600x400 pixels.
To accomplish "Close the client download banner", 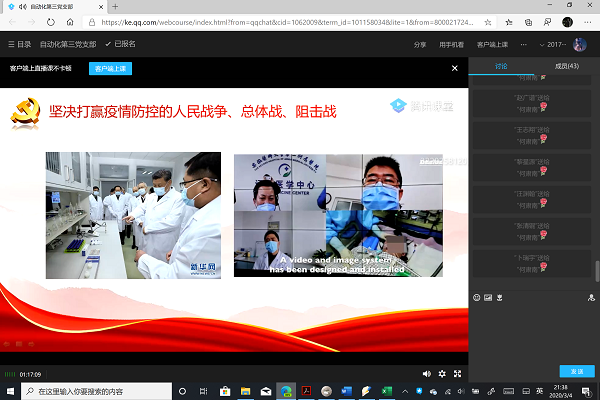I will click(x=455, y=68).
